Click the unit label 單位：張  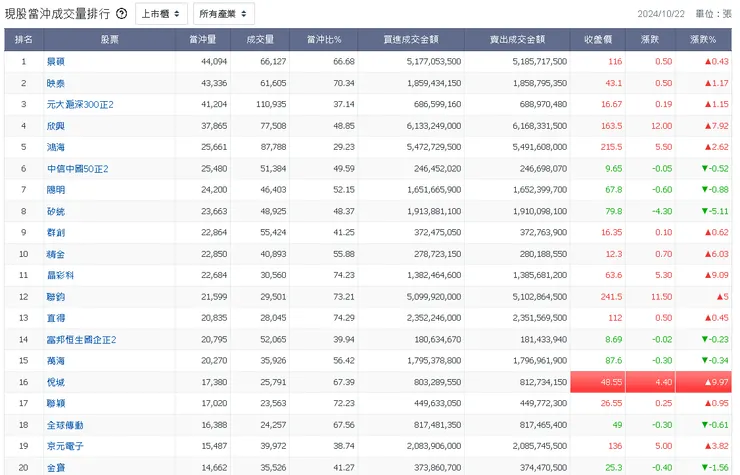pos(714,14)
